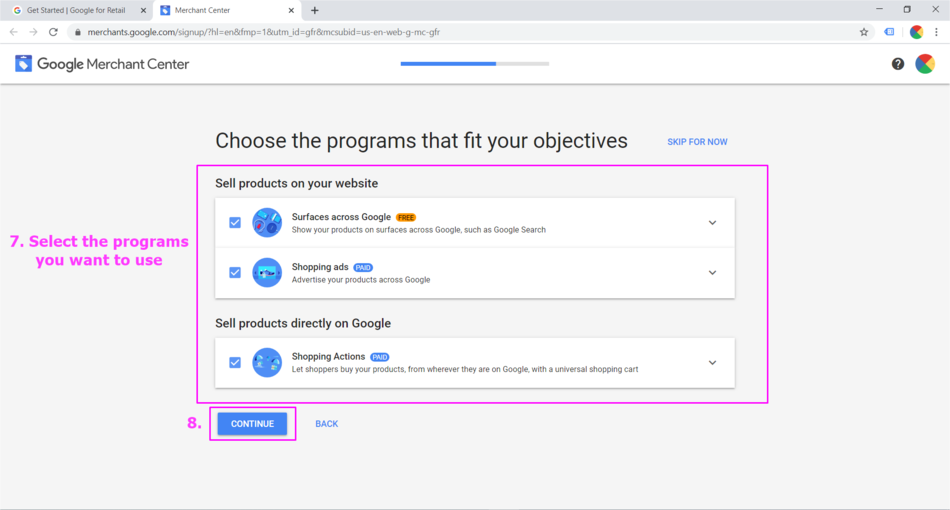Click the signup progress bar
Viewport: 950px width, 510px height.
coord(475,64)
